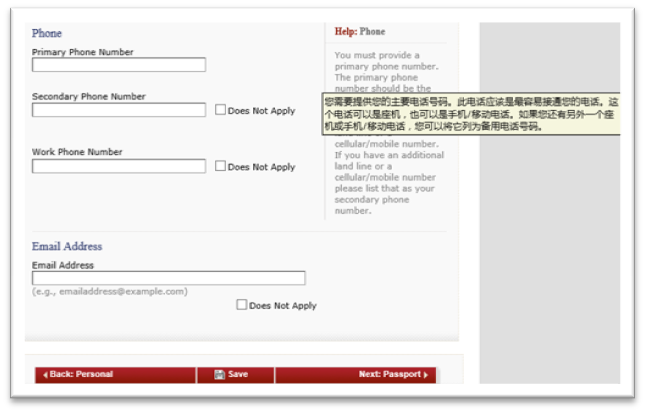Click the right arrow beside Next: Passport
This screenshot has height=413, width=646.
[425, 375]
